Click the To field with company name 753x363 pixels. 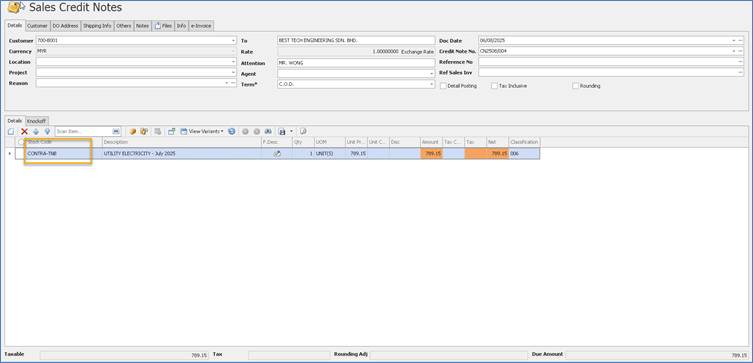(x=356, y=41)
